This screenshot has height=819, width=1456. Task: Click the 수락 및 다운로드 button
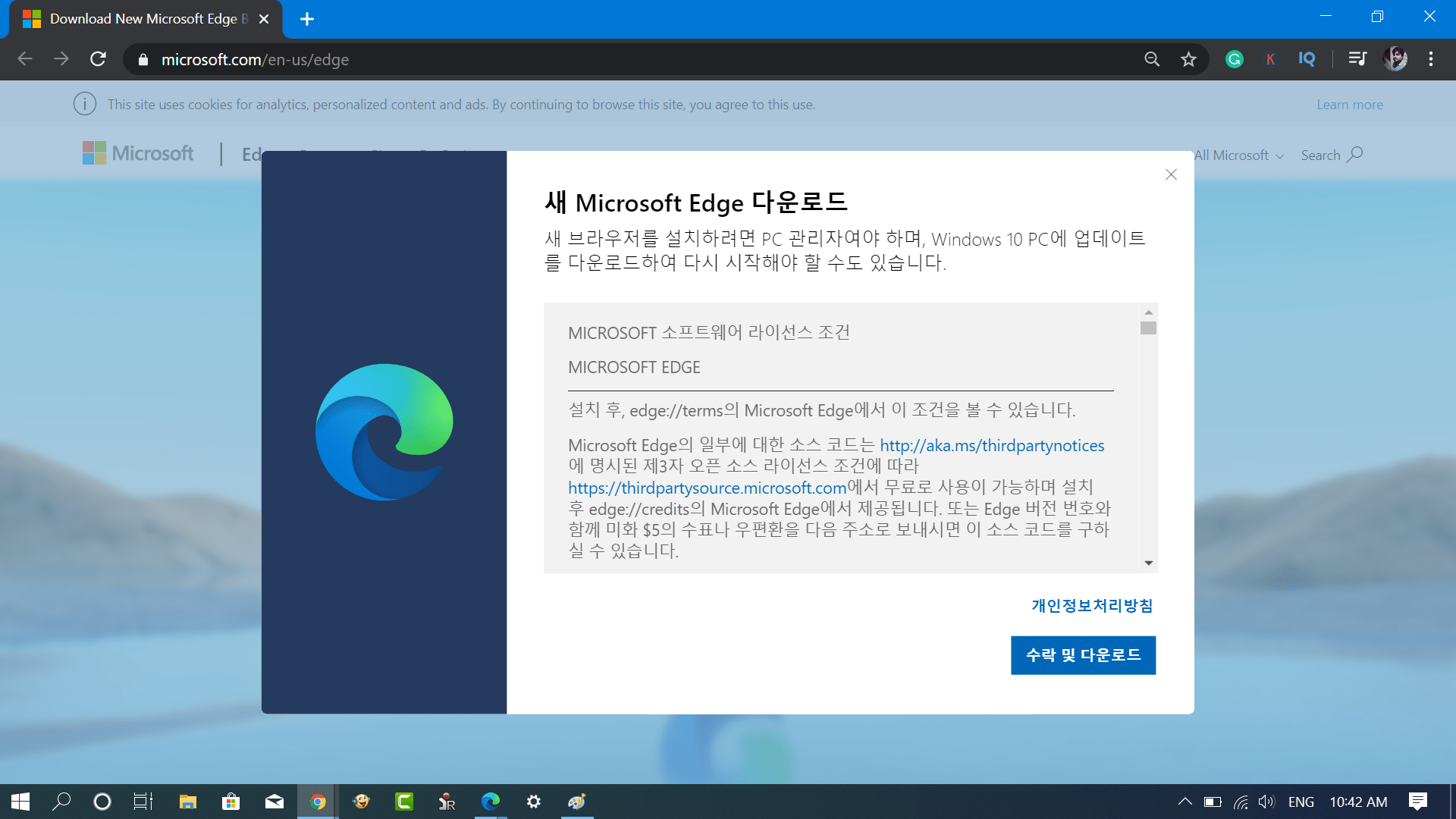pyautogui.click(x=1083, y=655)
